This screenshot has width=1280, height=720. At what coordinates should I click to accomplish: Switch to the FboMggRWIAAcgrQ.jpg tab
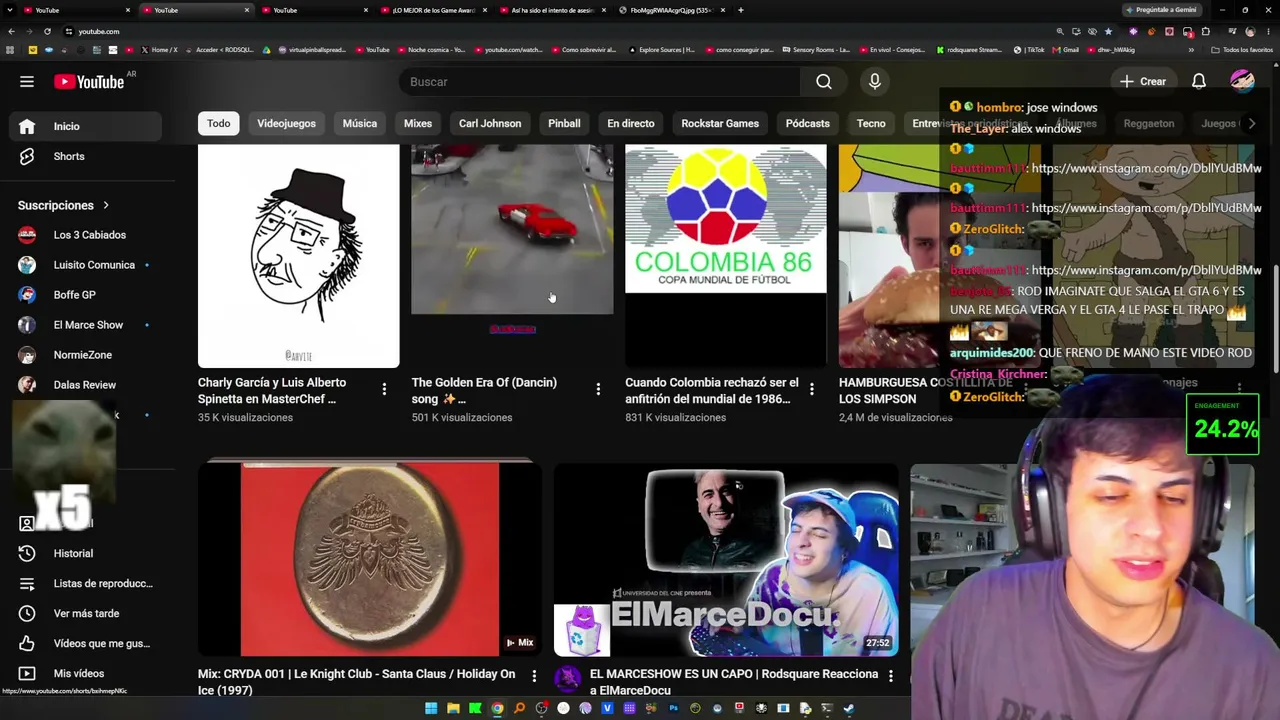coord(671,10)
